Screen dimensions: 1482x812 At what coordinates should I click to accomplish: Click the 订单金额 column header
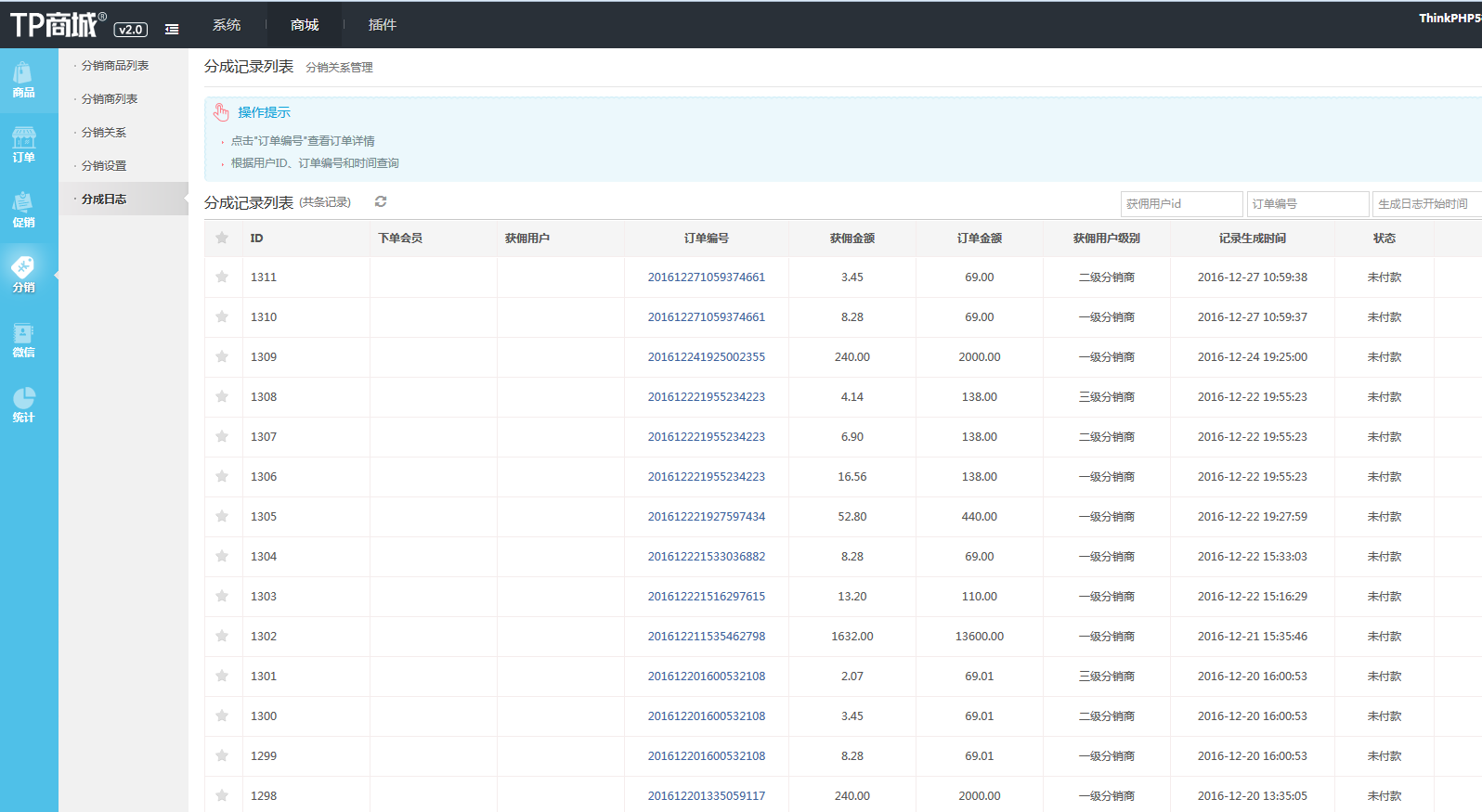980,238
